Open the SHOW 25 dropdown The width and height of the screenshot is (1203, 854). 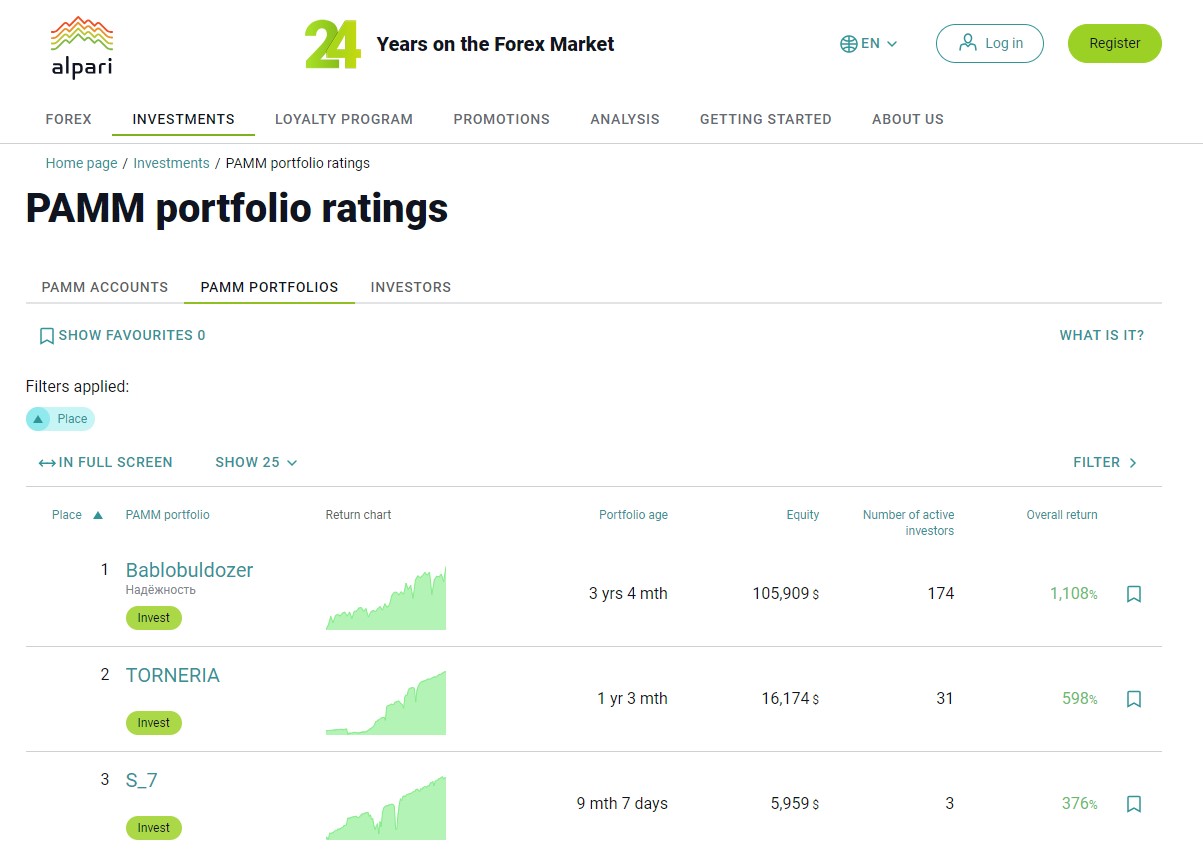(x=256, y=462)
